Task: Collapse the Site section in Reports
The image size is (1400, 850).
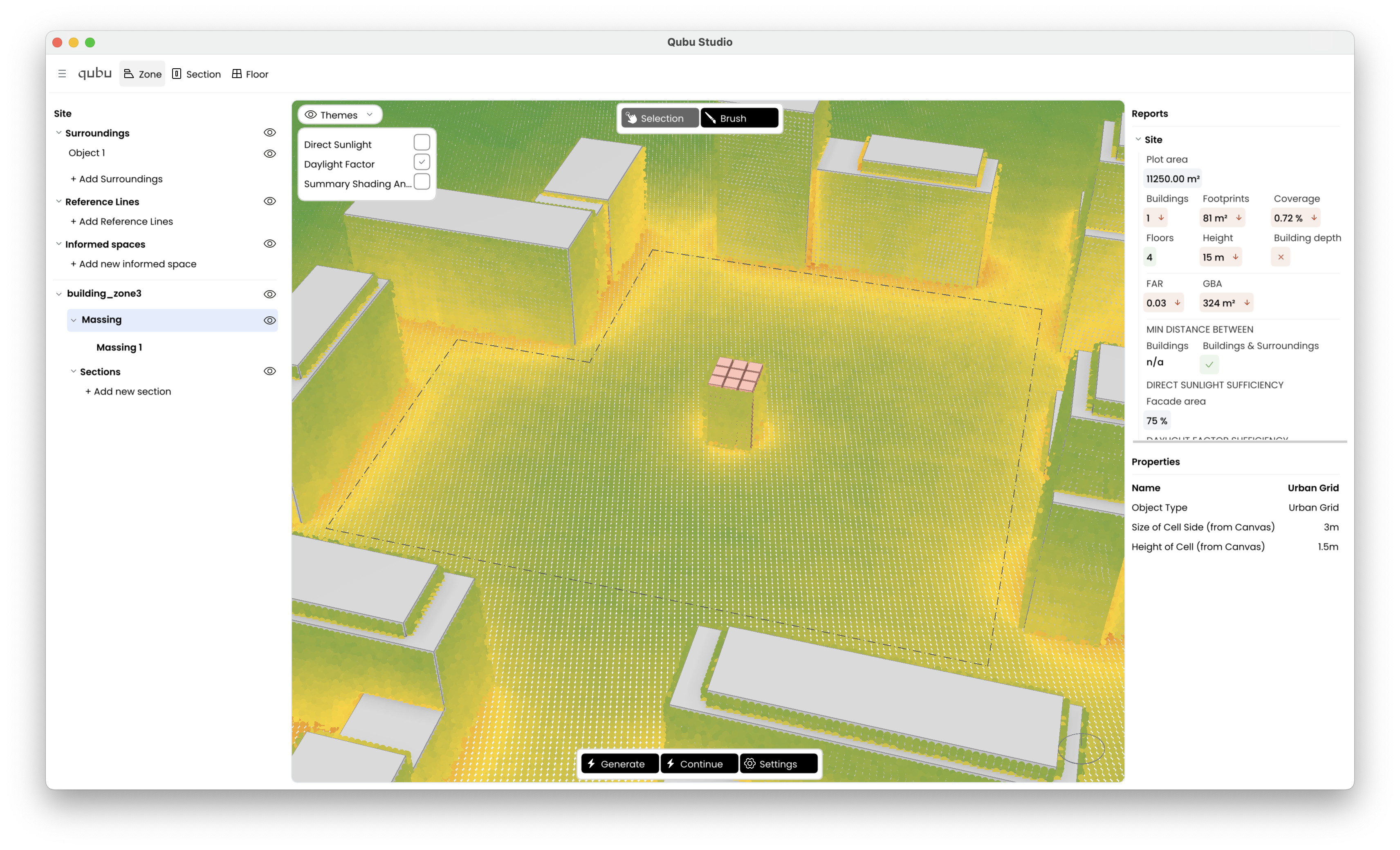Action: (1138, 139)
